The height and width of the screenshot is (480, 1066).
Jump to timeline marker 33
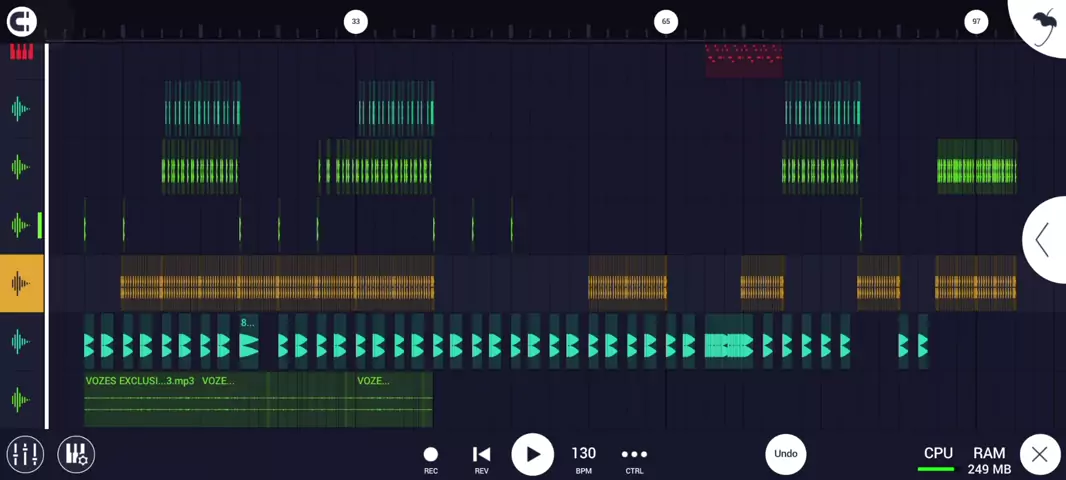point(355,21)
